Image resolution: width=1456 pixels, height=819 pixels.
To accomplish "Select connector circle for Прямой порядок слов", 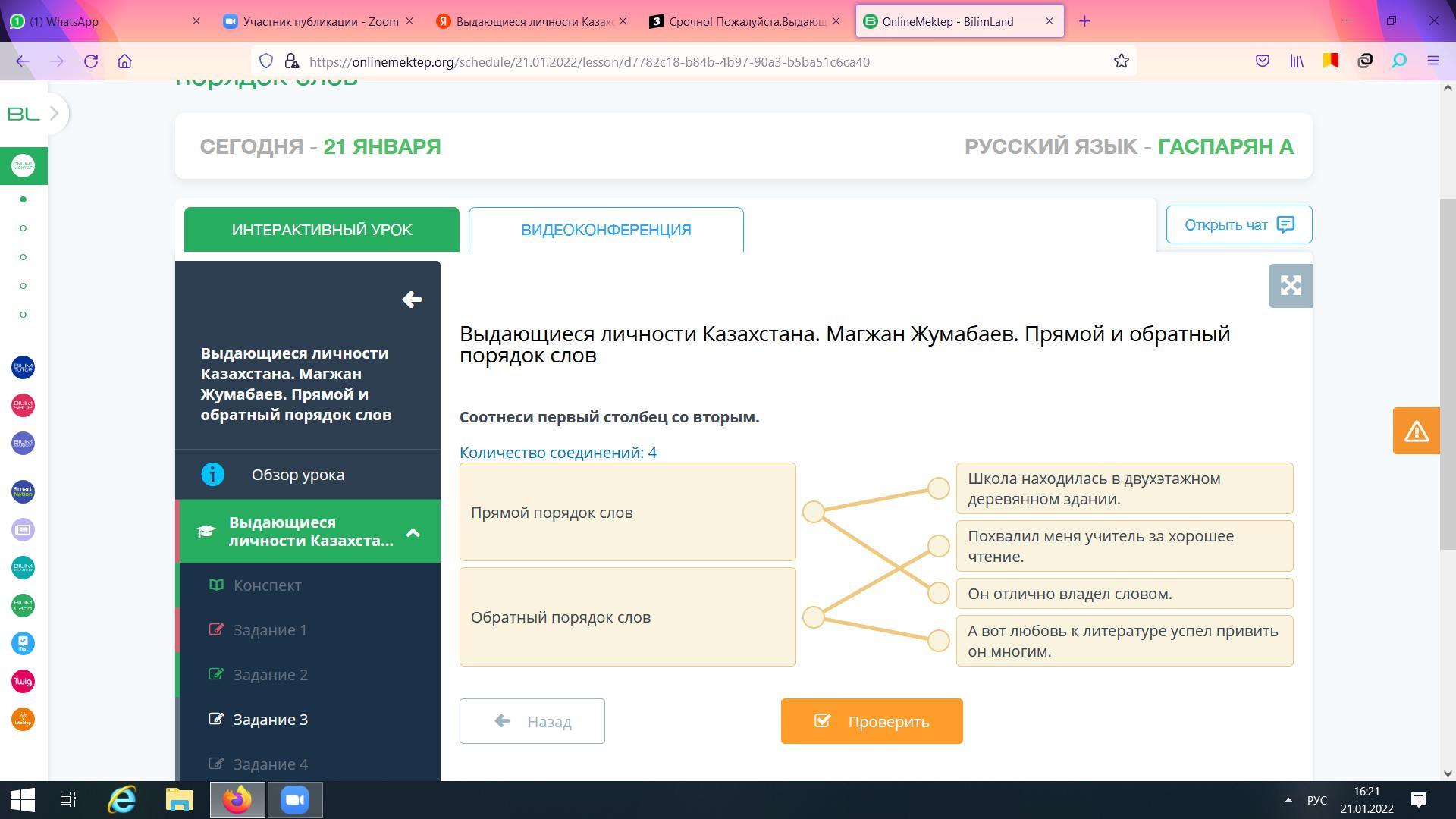I will pyautogui.click(x=813, y=512).
